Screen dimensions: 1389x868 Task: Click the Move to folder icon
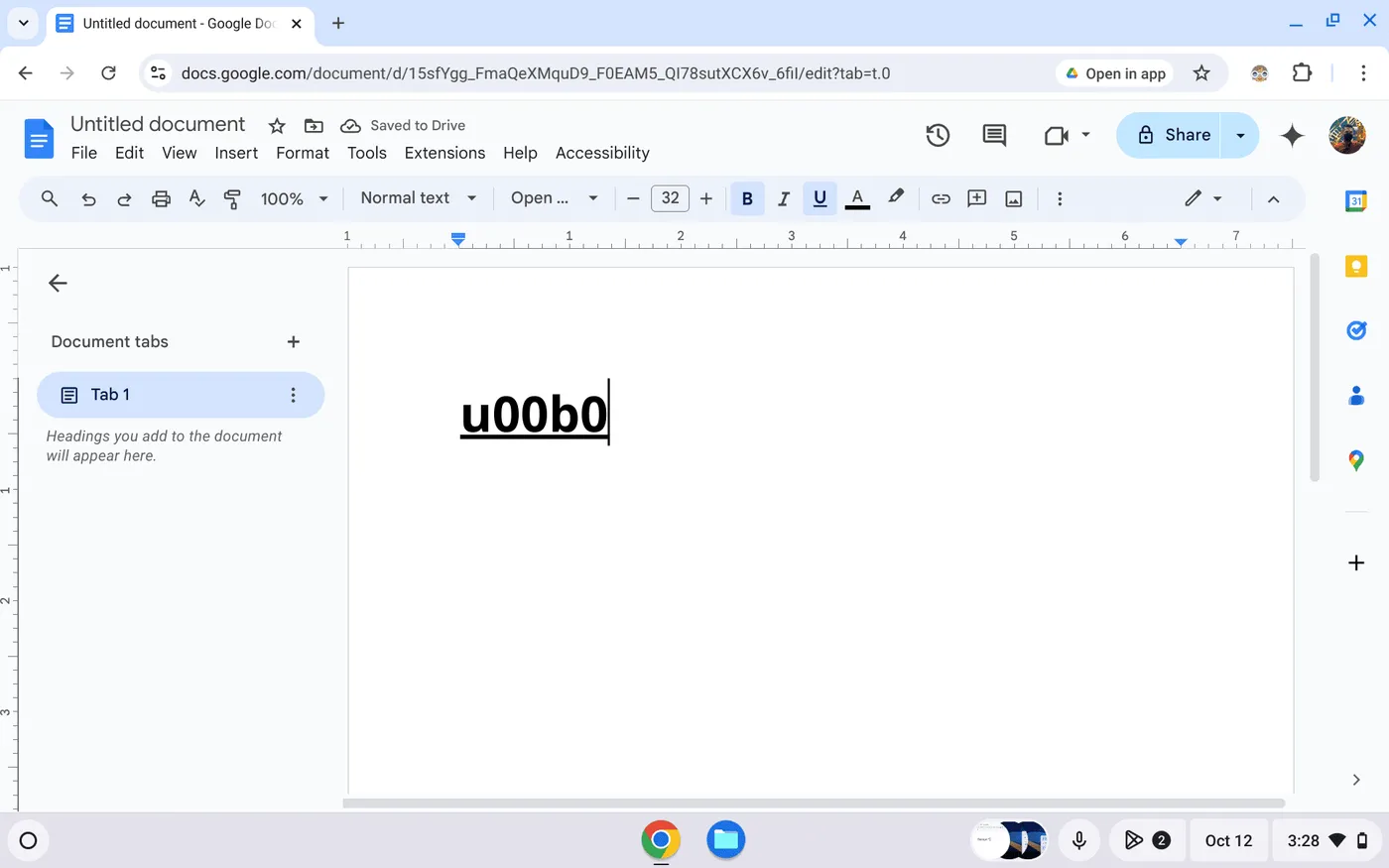pos(314,126)
